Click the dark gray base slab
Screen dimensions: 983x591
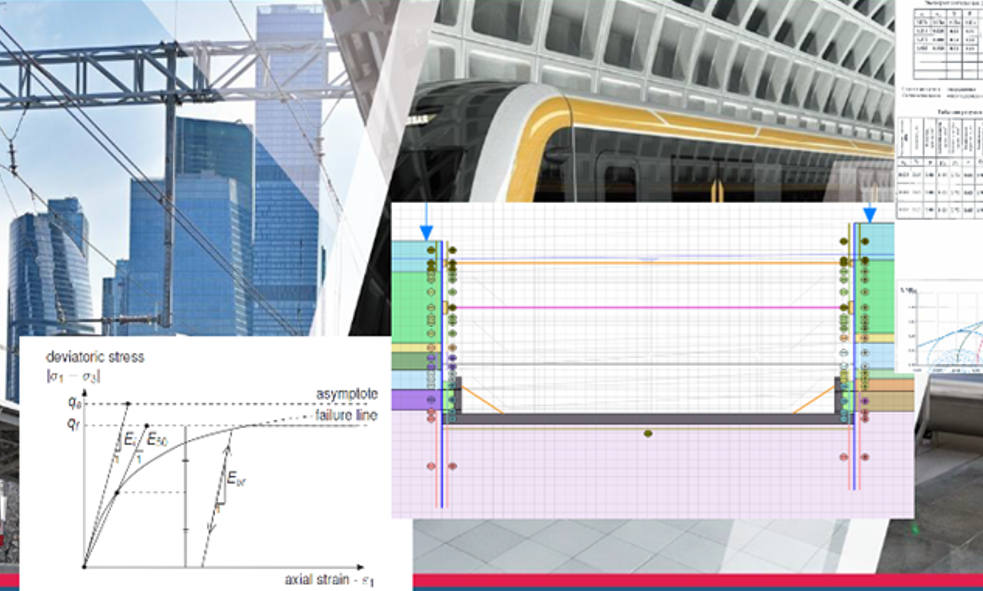click(x=648, y=419)
